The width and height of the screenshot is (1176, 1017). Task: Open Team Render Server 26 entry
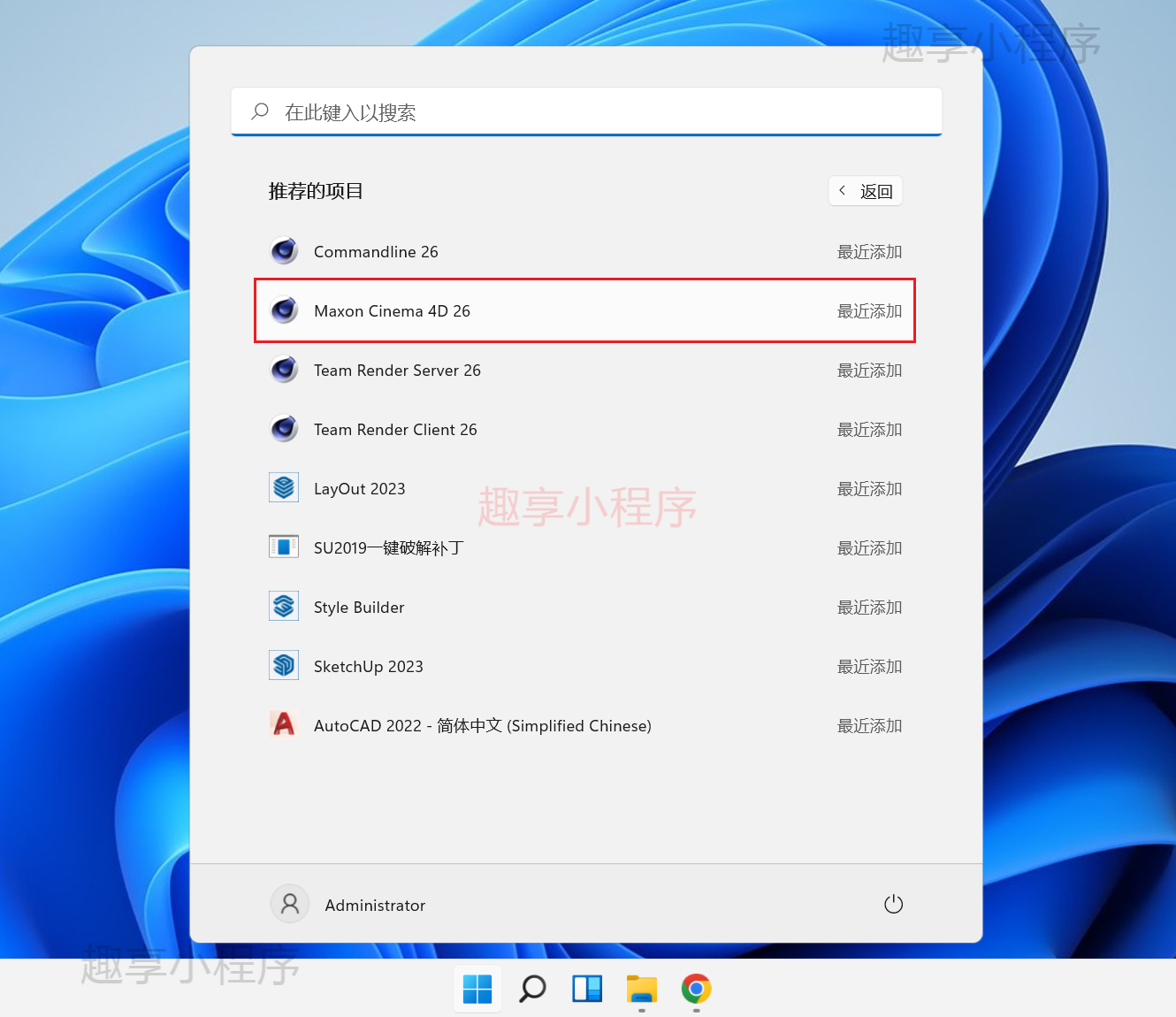585,370
